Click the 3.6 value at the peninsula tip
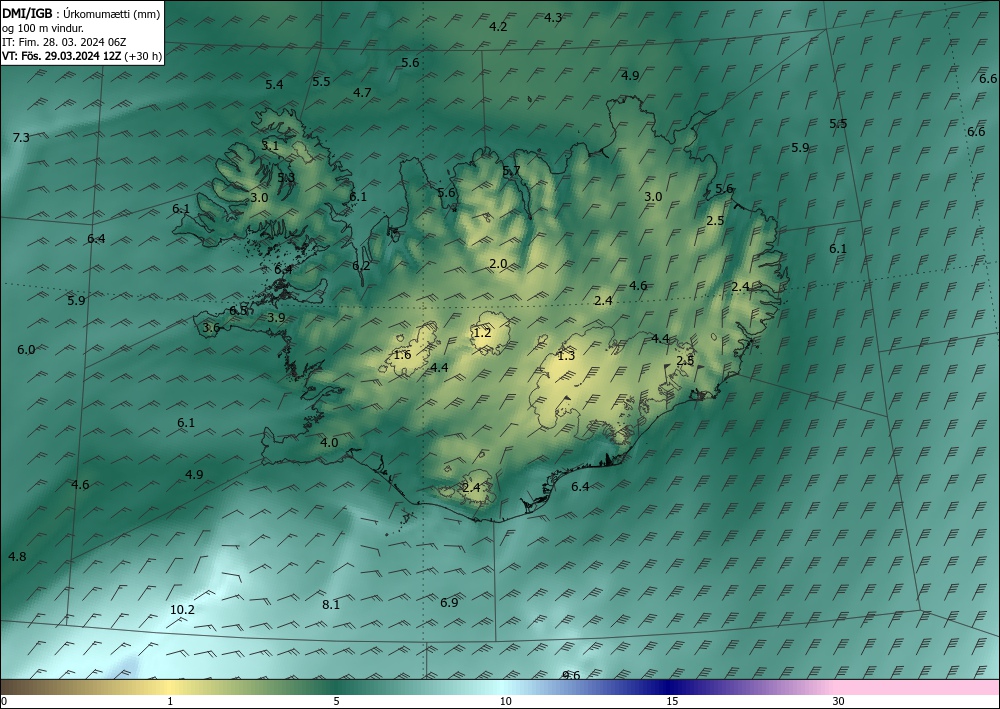Image resolution: width=1000 pixels, height=709 pixels. (x=211, y=328)
